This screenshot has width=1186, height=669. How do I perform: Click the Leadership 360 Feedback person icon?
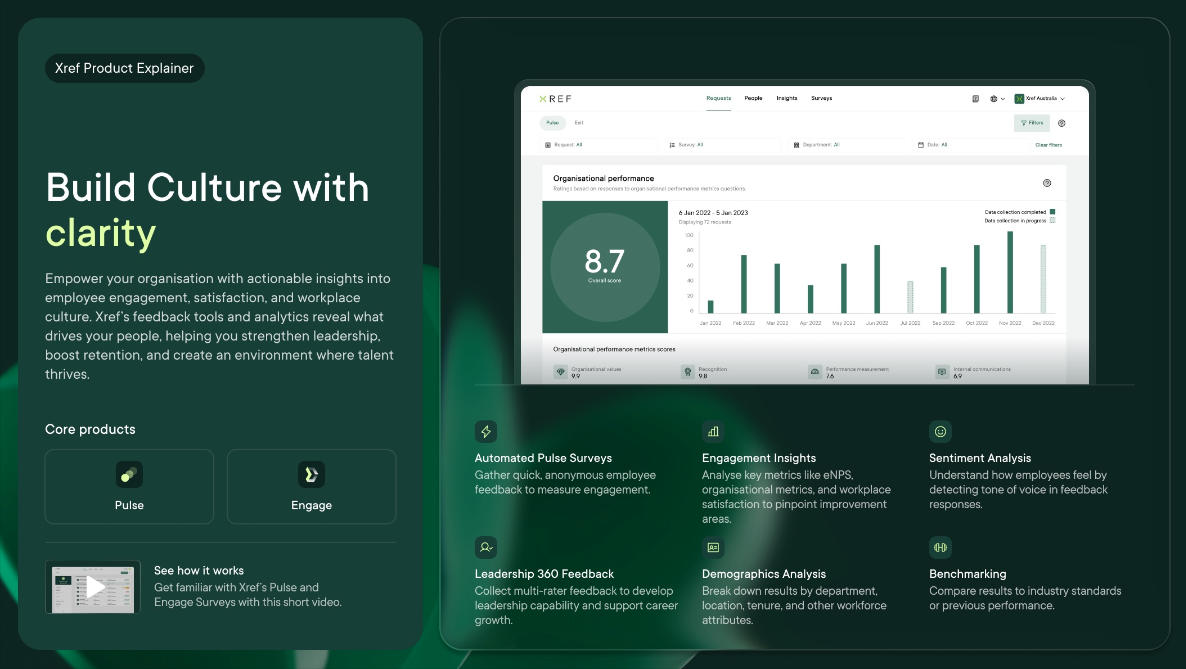pyautogui.click(x=486, y=547)
